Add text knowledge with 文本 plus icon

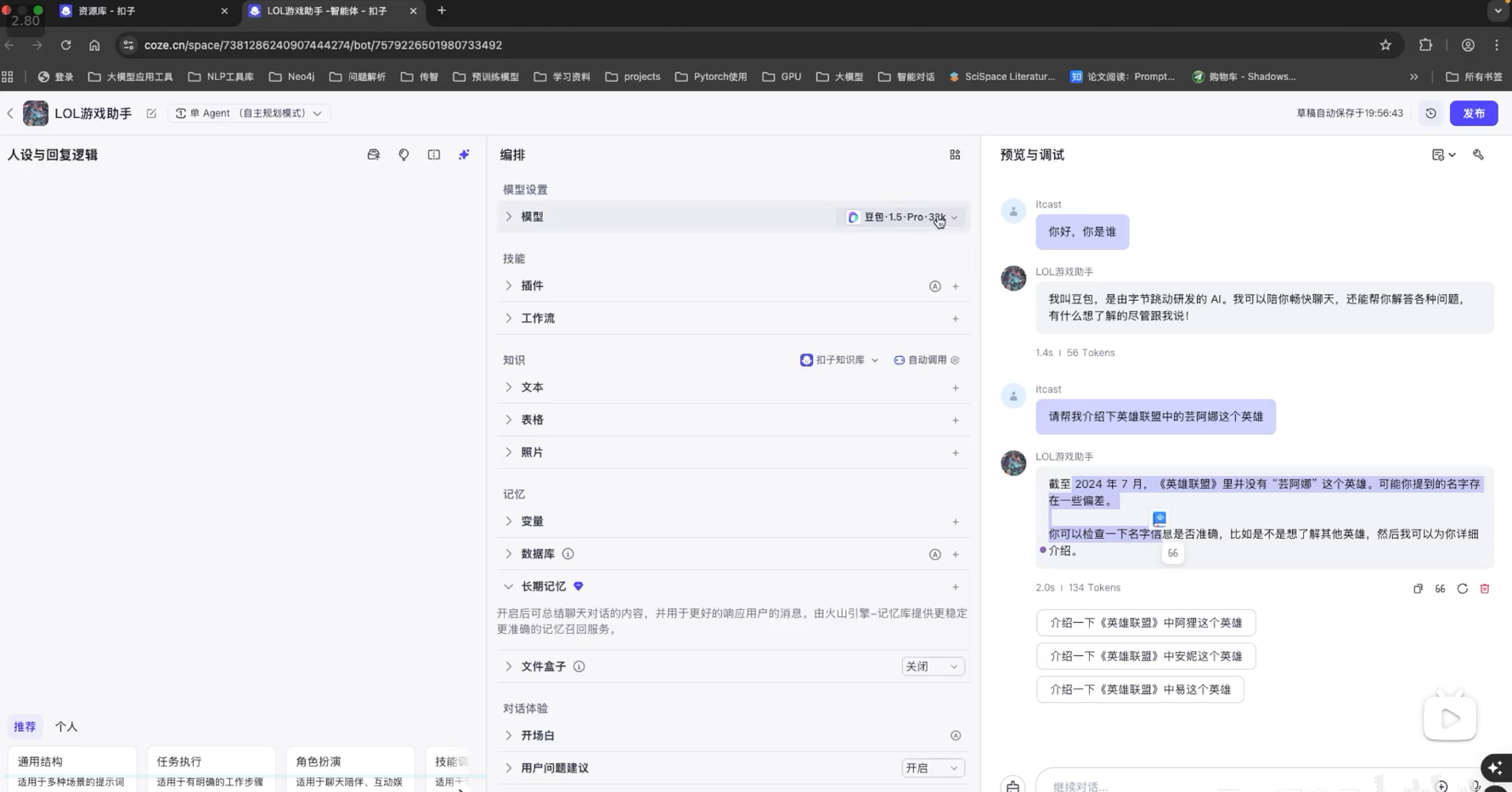click(956, 388)
